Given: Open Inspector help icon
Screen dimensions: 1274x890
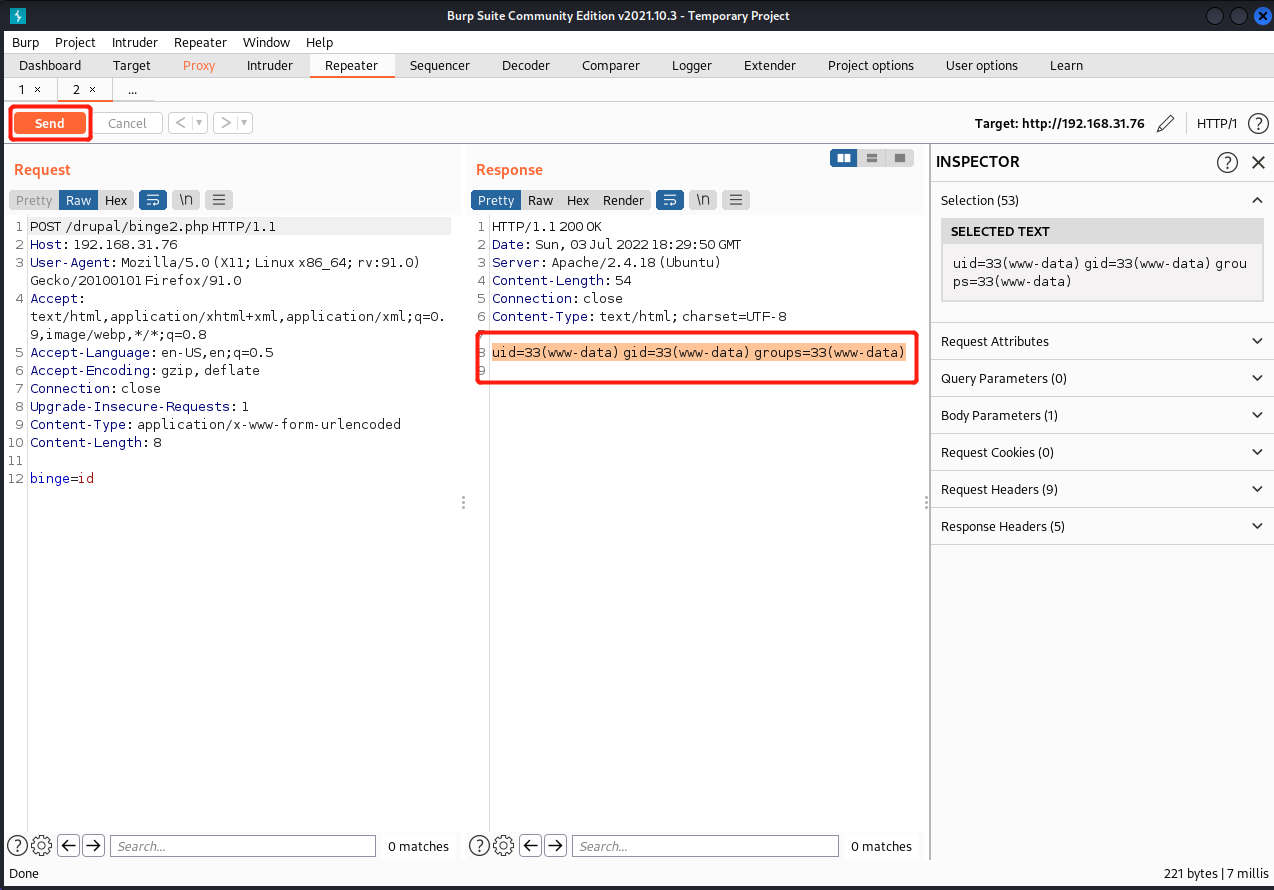Looking at the screenshot, I should click(1227, 162).
